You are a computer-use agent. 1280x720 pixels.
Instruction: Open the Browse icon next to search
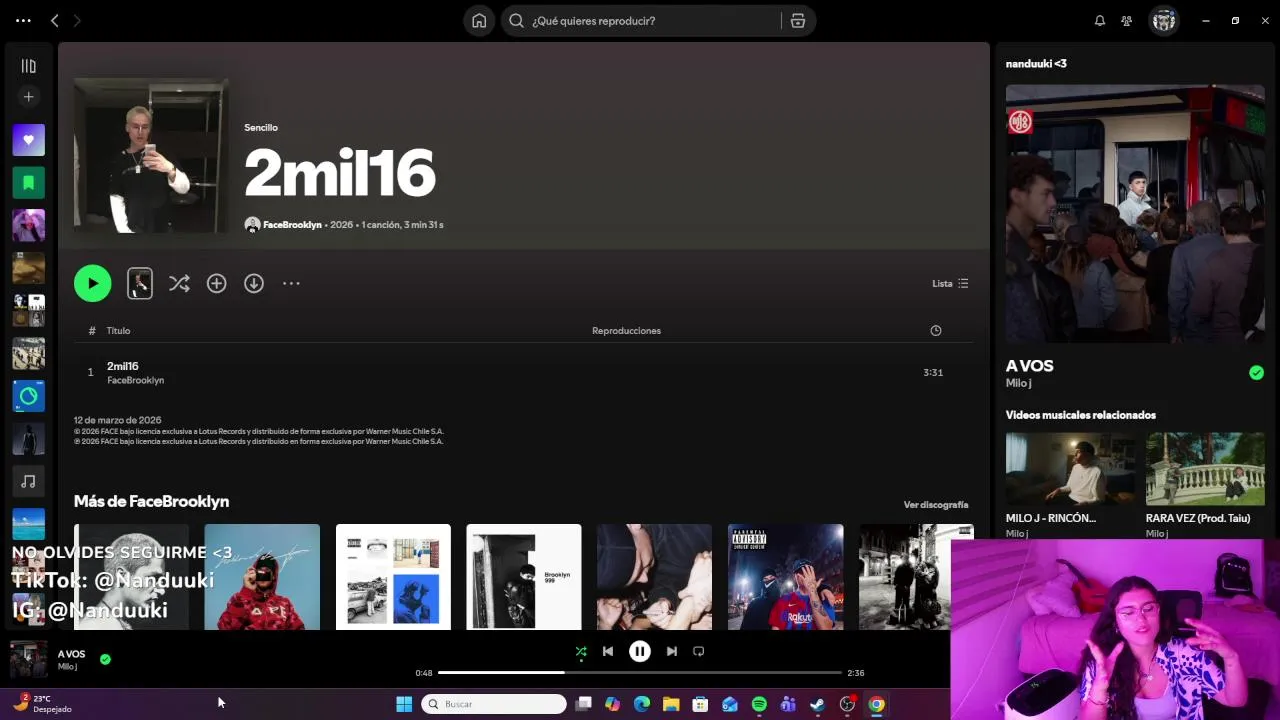click(798, 20)
